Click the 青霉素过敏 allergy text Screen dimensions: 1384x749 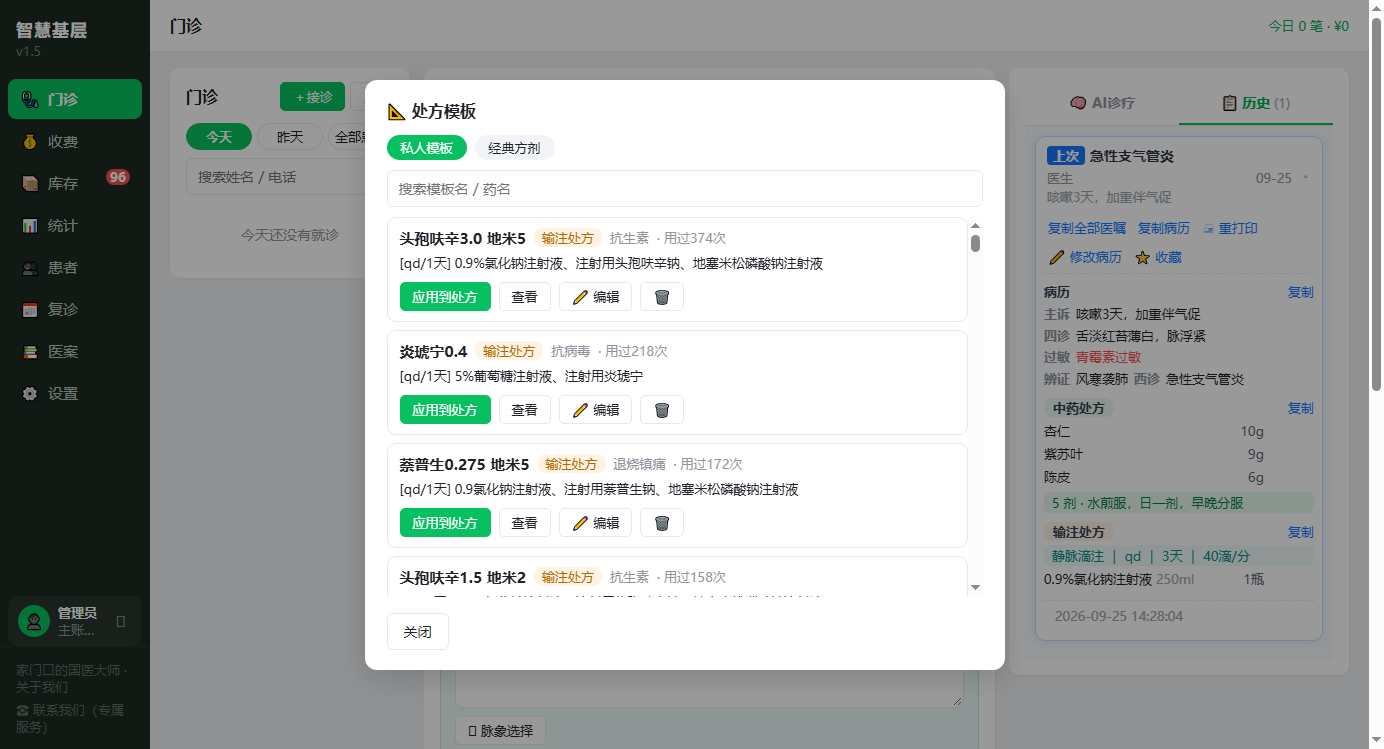click(1108, 357)
